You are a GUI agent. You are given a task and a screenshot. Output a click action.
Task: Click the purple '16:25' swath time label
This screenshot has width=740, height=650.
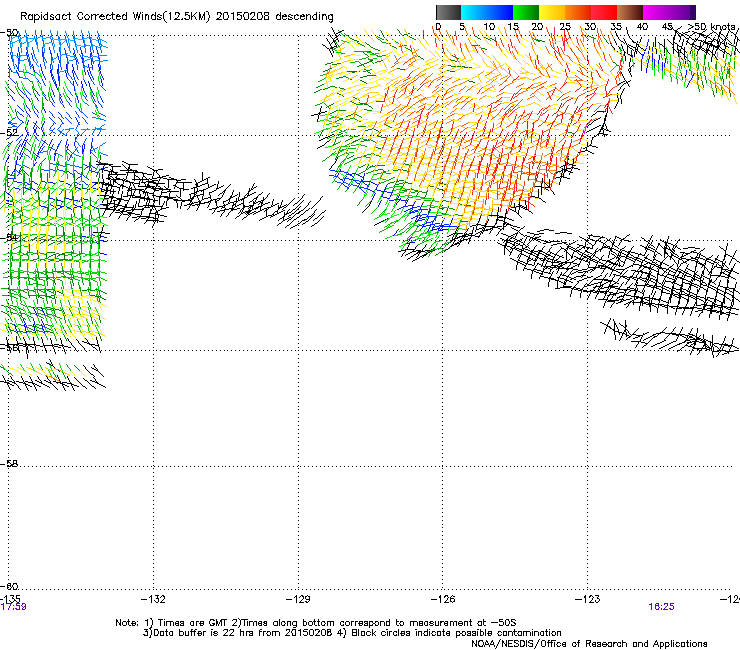point(661,607)
